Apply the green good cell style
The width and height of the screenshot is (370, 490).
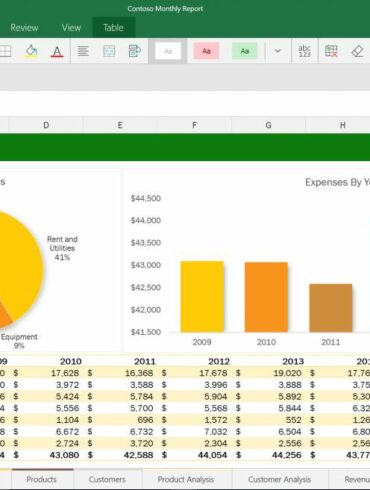[245, 51]
